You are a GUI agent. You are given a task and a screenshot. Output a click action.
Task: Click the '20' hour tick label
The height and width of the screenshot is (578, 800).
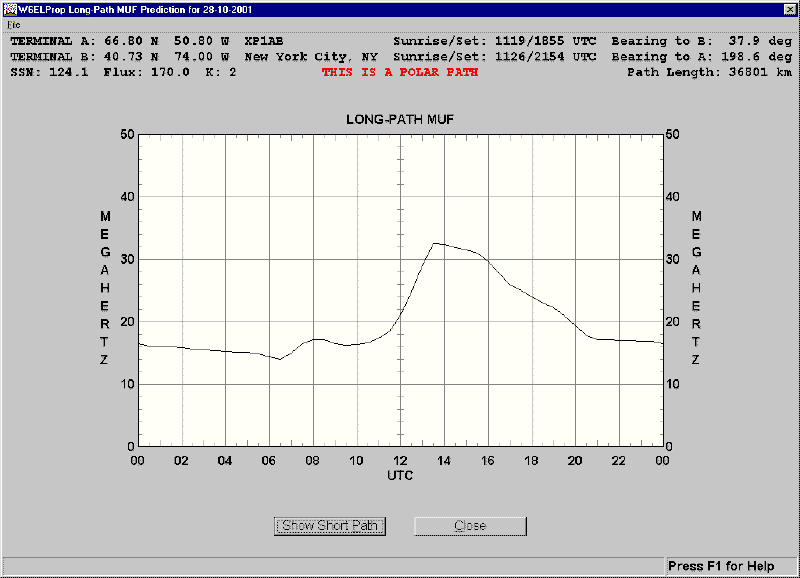pyautogui.click(x=575, y=461)
